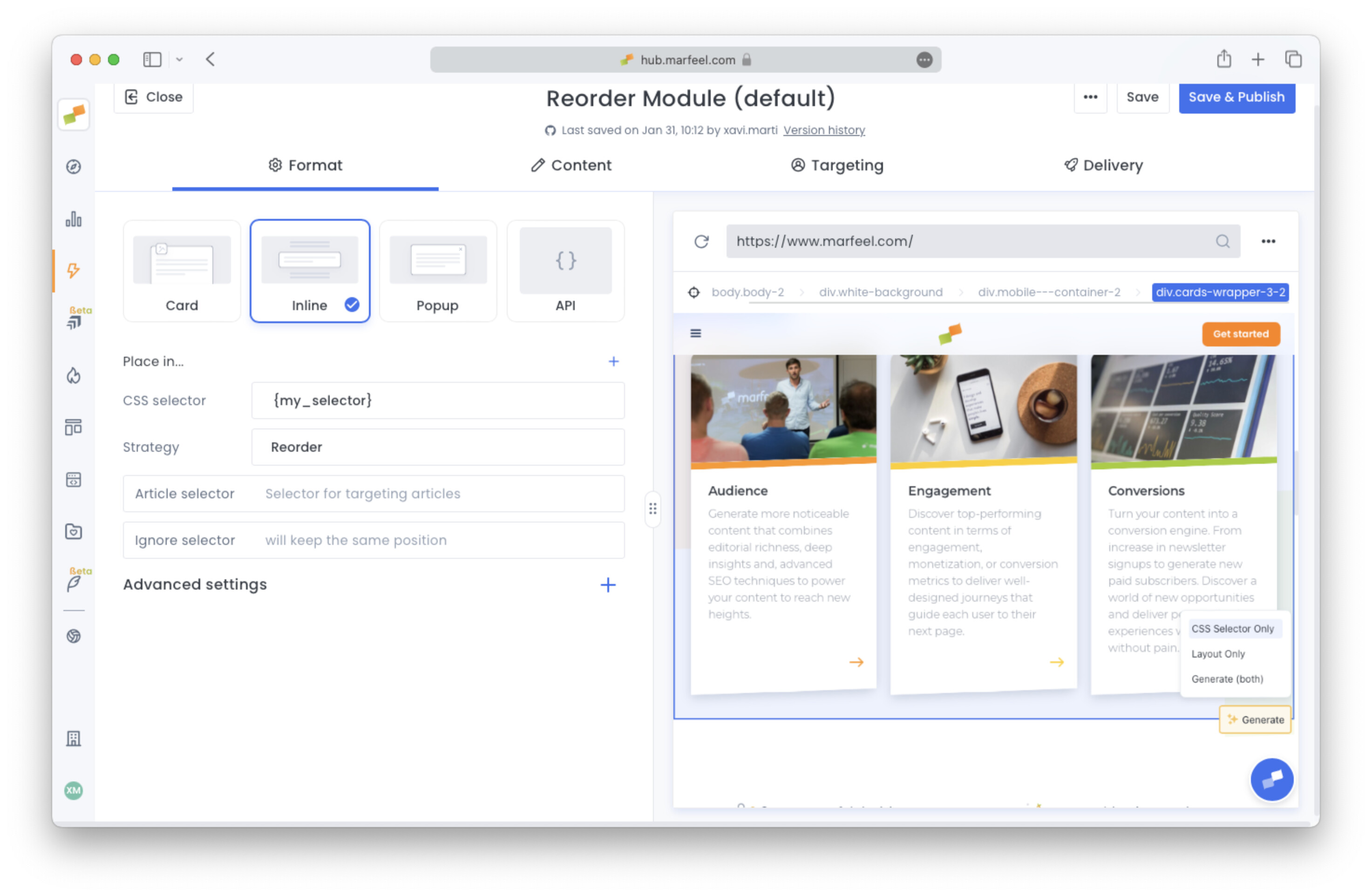Click the flame icon in sidebar
Viewport: 1372px width, 896px height.
click(73, 376)
